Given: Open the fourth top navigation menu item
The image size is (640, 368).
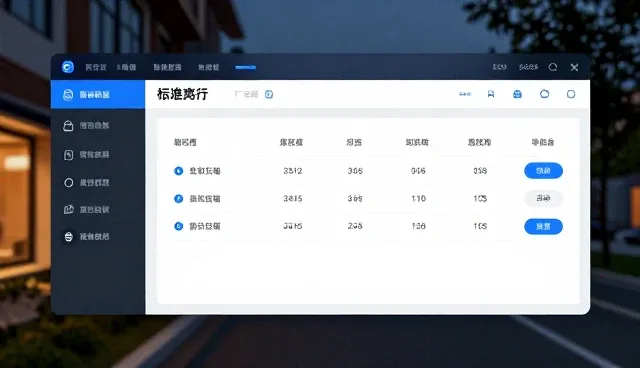Looking at the screenshot, I should click(x=209, y=67).
